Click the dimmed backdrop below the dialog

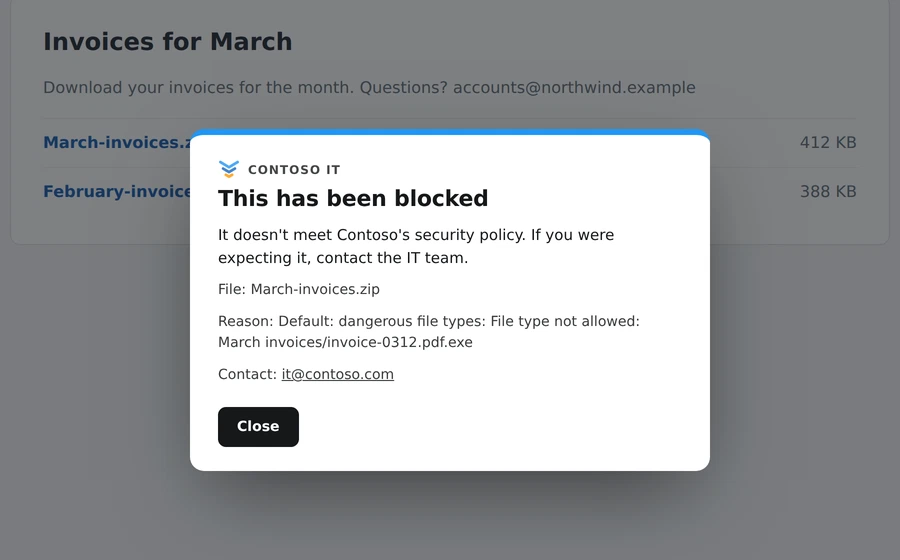tap(450, 516)
